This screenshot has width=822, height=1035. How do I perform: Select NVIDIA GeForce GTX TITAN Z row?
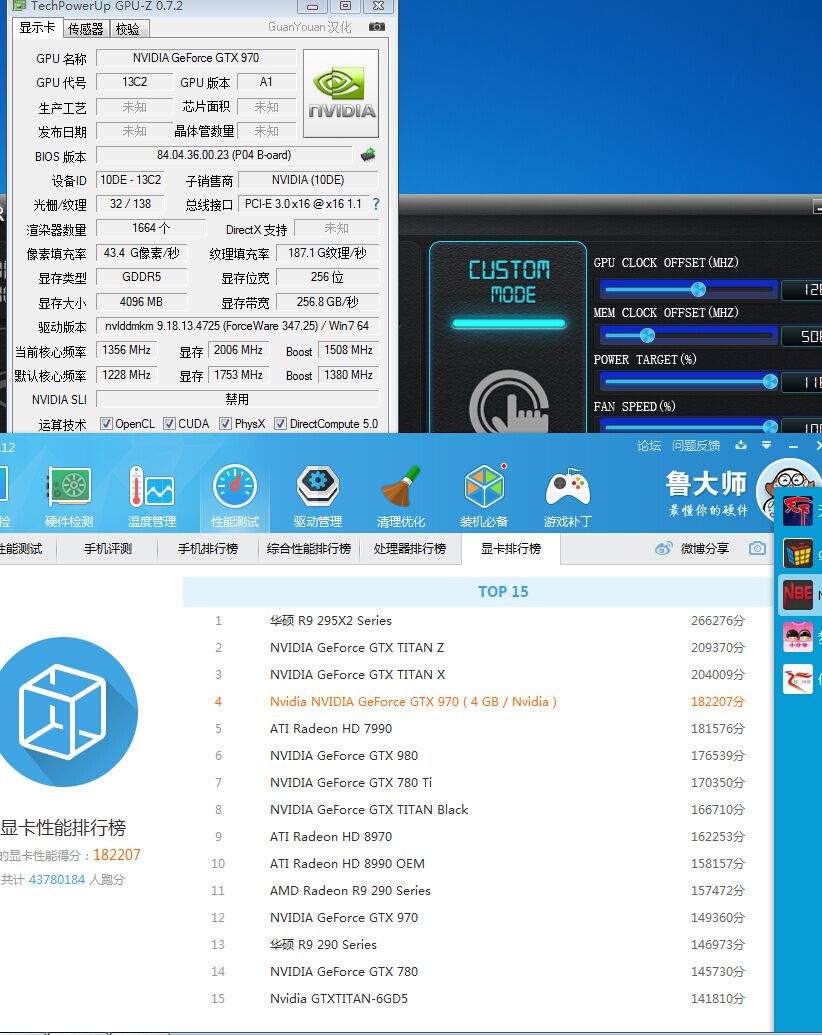[480, 648]
